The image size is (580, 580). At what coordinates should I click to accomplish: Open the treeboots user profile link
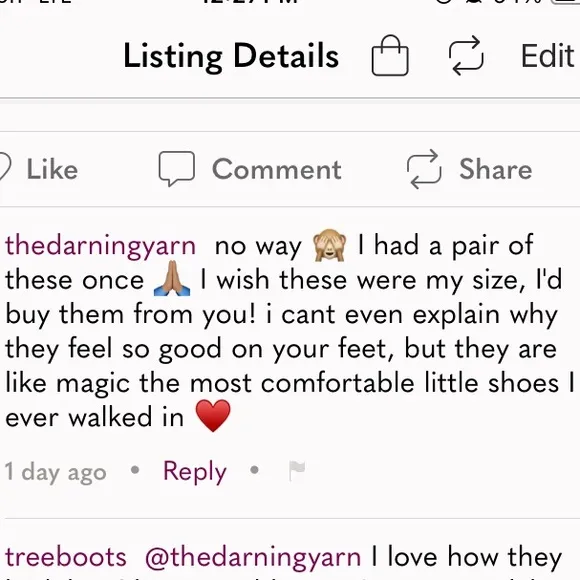coord(66,557)
